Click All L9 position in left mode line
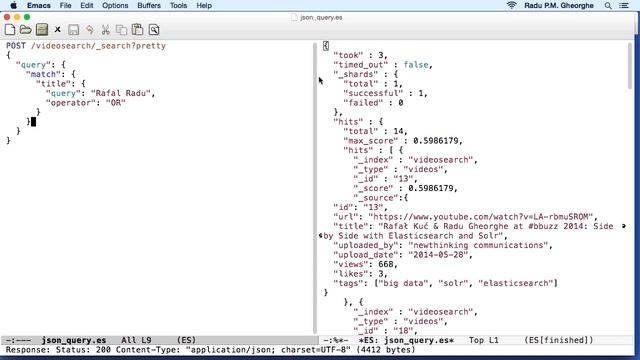The height and width of the screenshot is (360, 640). point(136,340)
